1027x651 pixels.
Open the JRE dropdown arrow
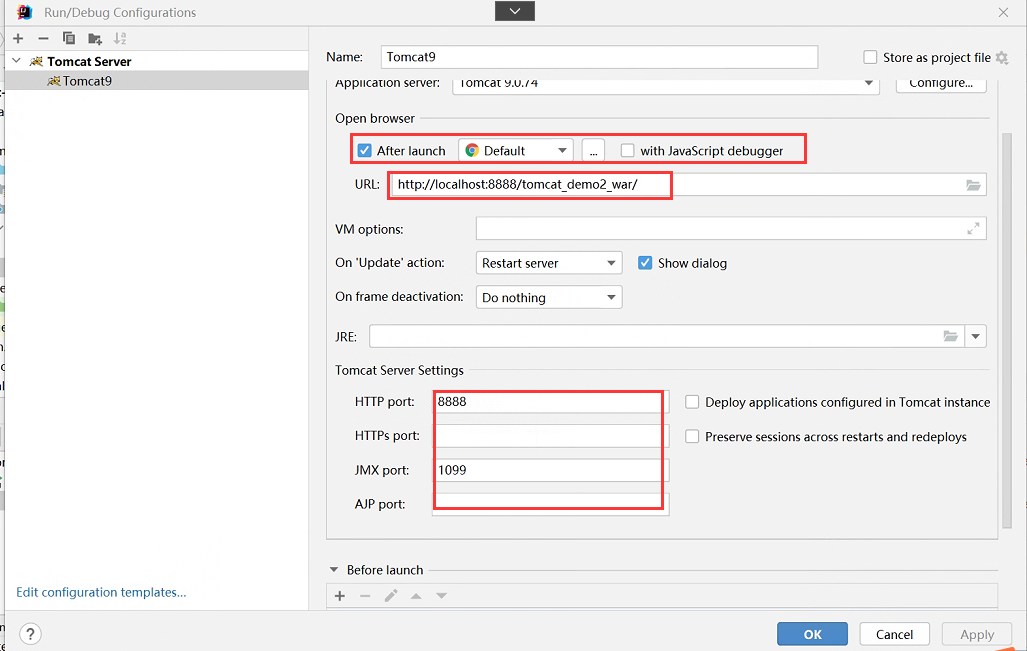(x=975, y=336)
